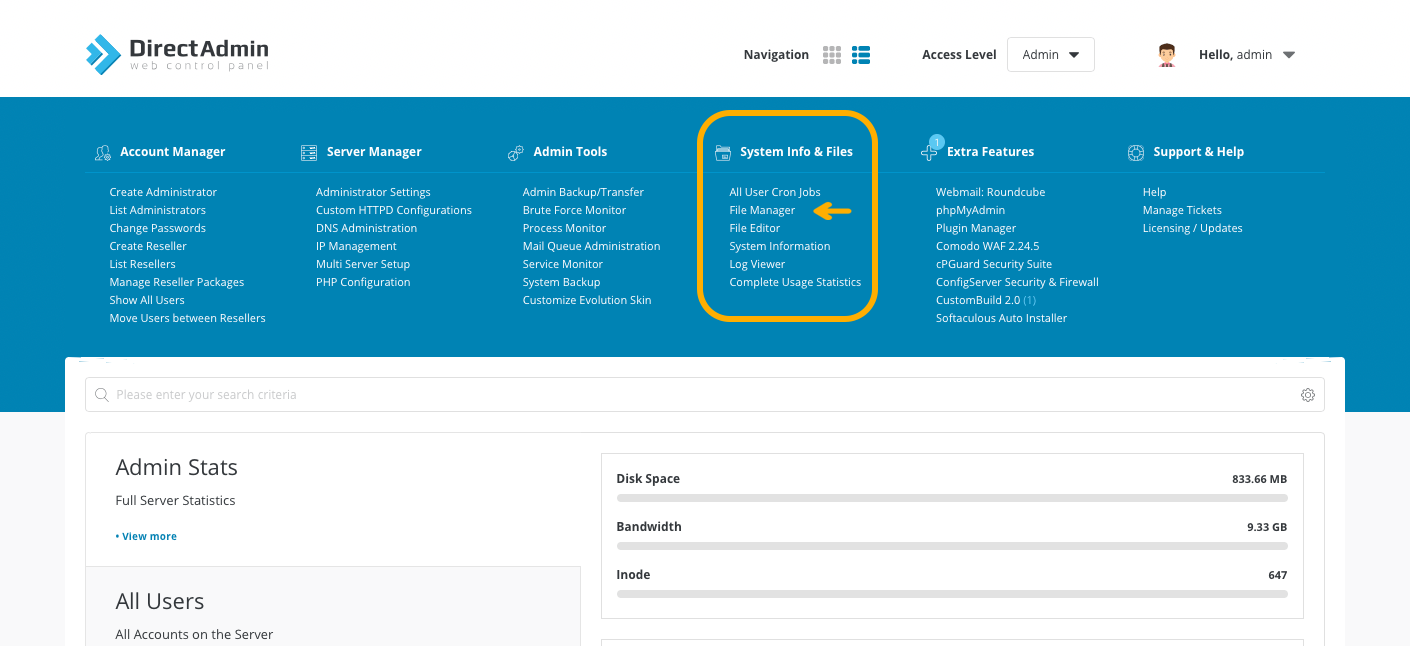The height and width of the screenshot is (646, 1410).
Task: Click the admin user avatar
Action: (1167, 55)
